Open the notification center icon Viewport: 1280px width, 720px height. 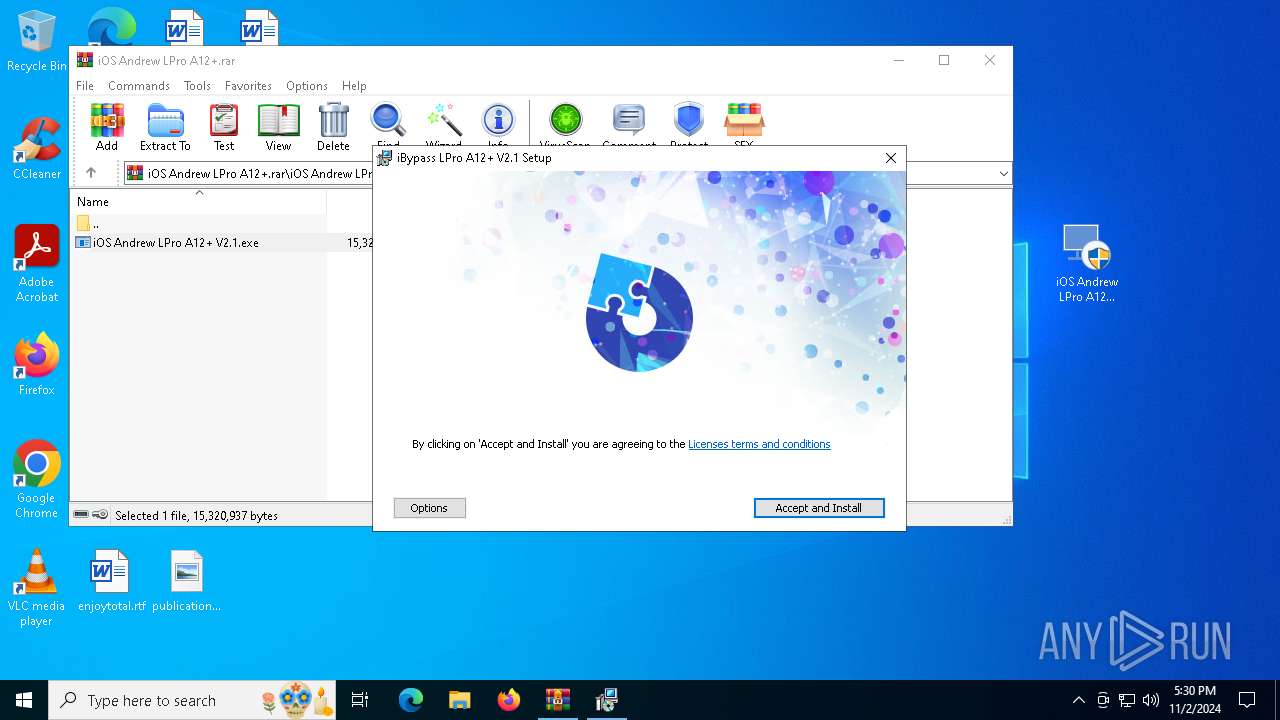(x=1247, y=700)
